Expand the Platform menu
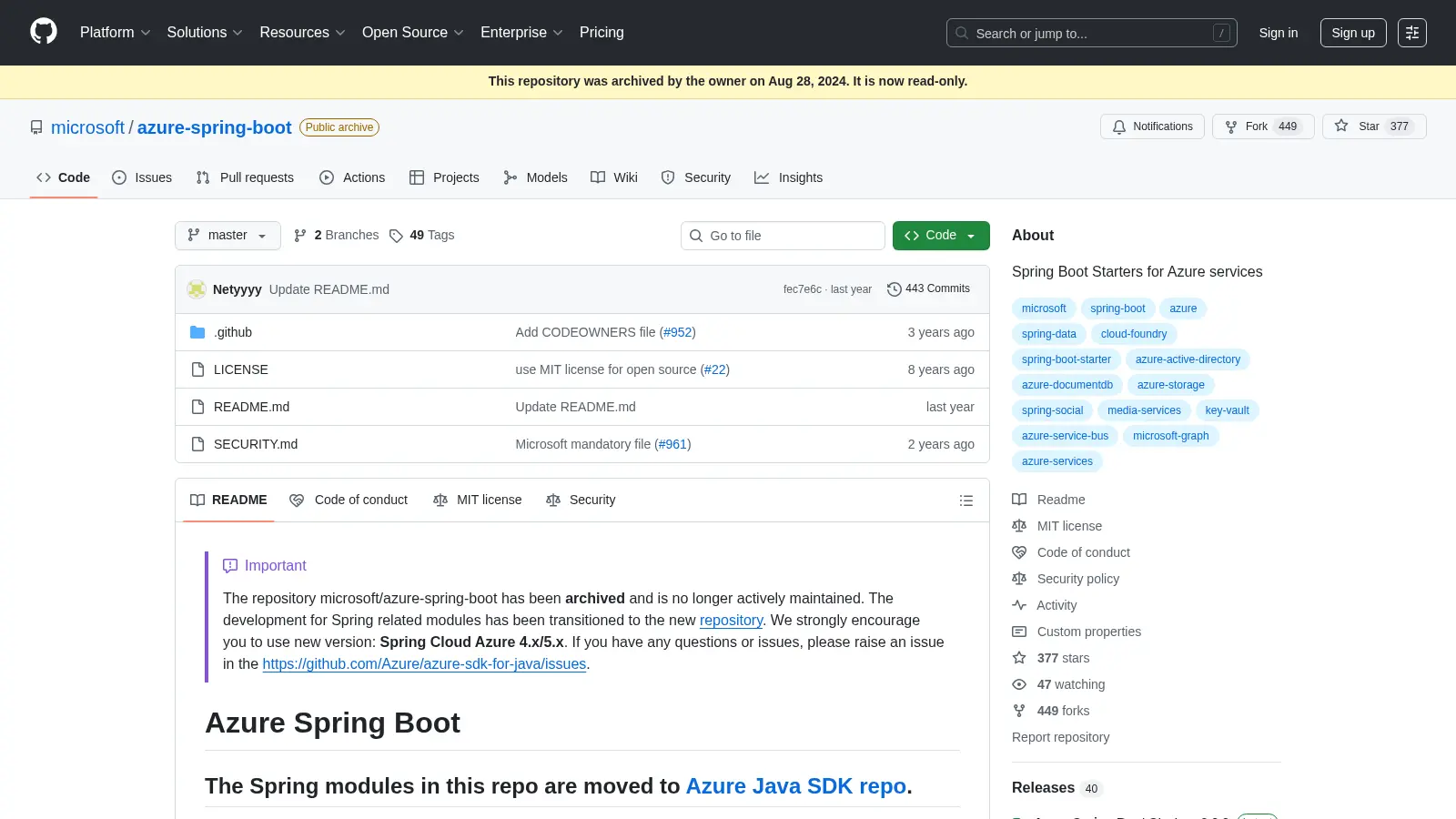1456x819 pixels. 116,32
